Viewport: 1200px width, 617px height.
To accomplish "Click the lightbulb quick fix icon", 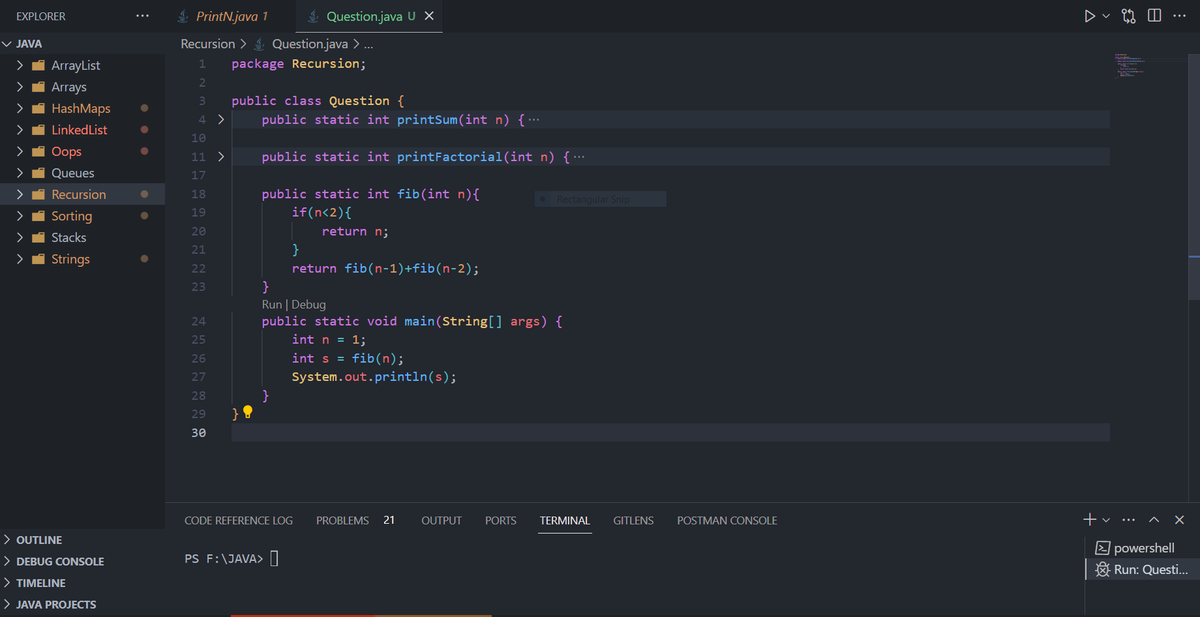I will point(248,412).
